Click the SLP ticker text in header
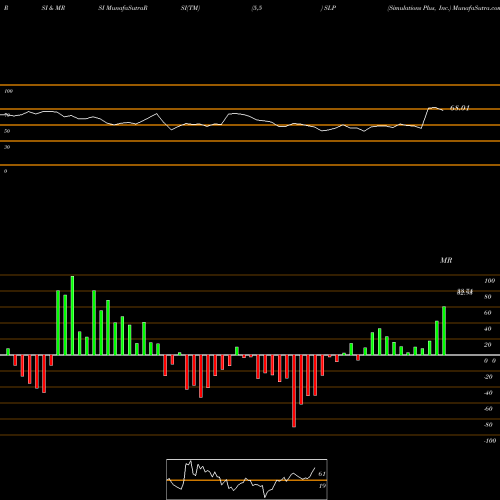 [x=330, y=8]
